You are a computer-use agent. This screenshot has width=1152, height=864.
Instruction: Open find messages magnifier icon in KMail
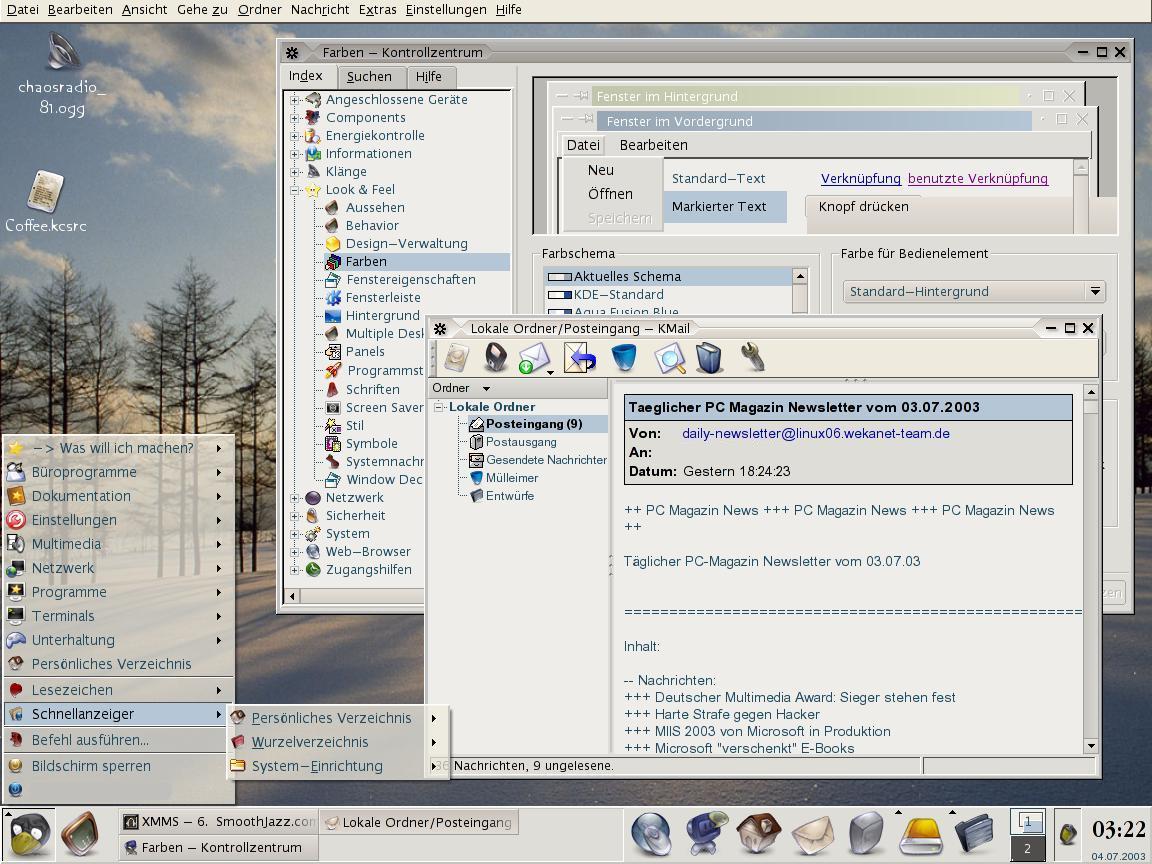(x=669, y=359)
